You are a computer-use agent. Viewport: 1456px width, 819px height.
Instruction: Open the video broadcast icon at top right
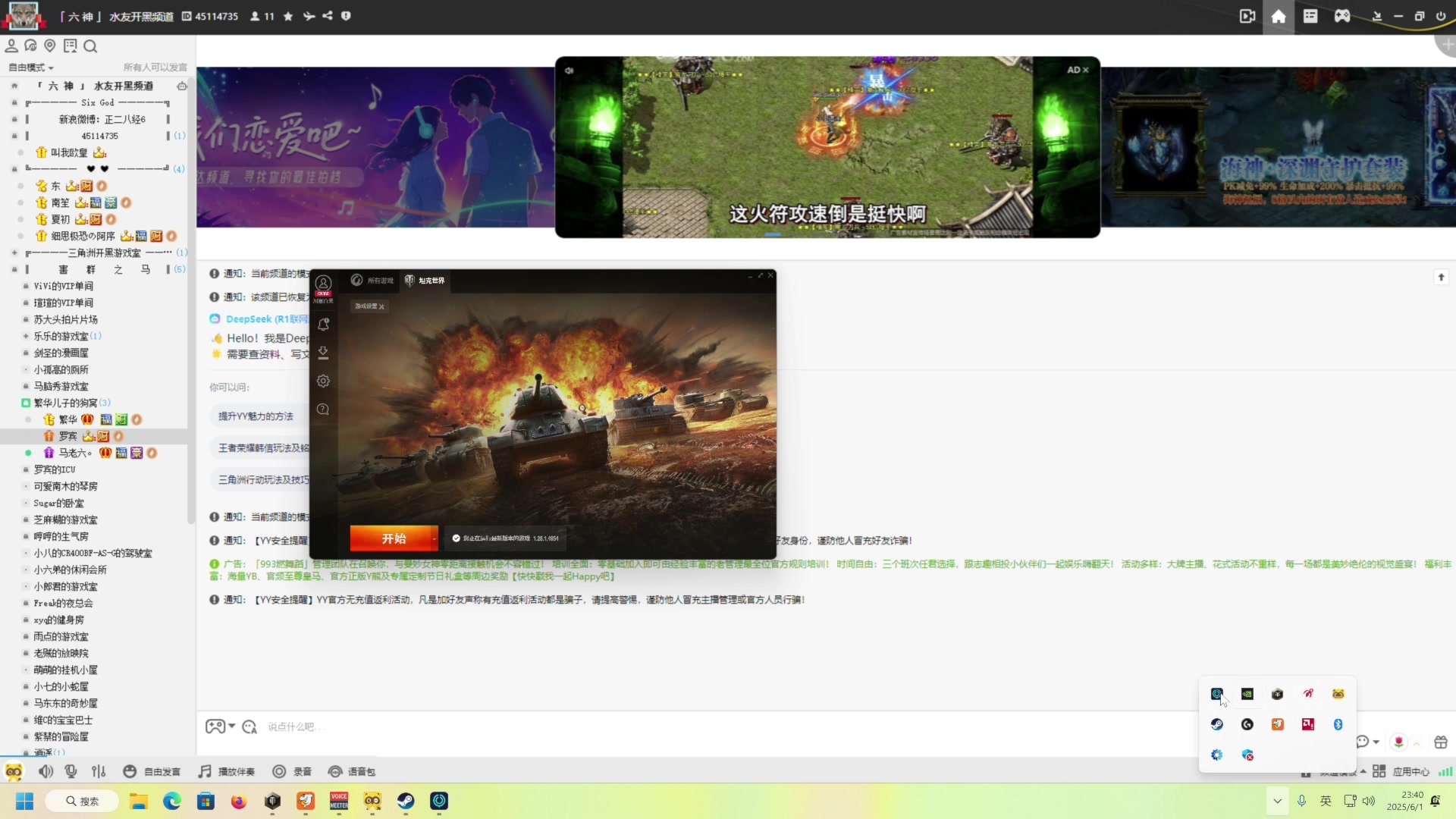tap(1247, 16)
